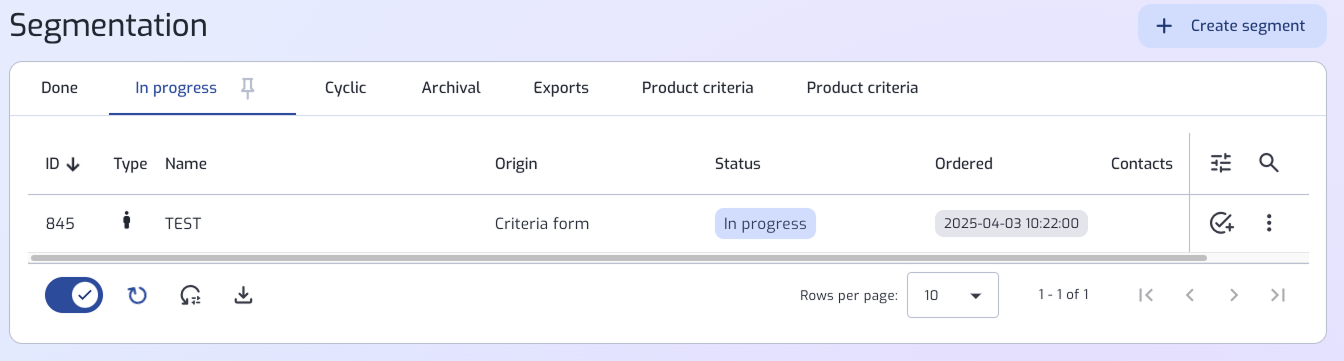Open the Exports tab

point(561,88)
